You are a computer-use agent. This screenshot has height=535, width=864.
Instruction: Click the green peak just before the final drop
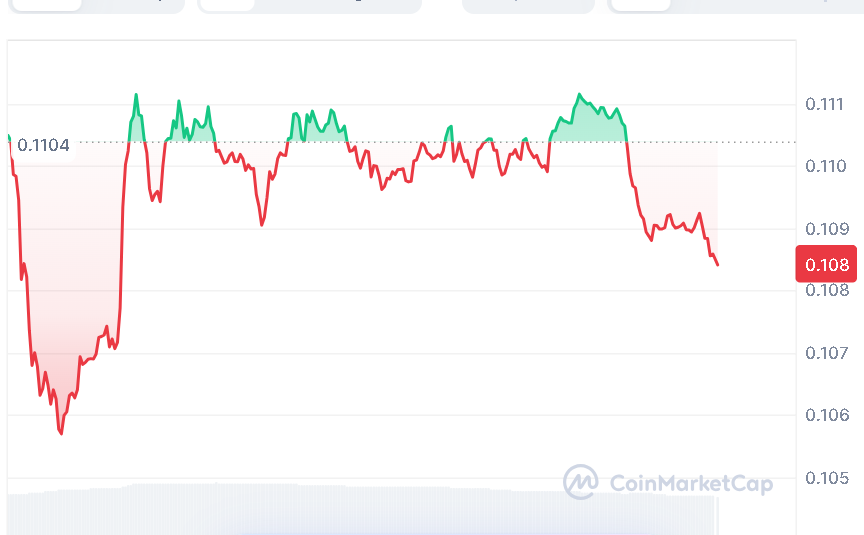pos(579,94)
